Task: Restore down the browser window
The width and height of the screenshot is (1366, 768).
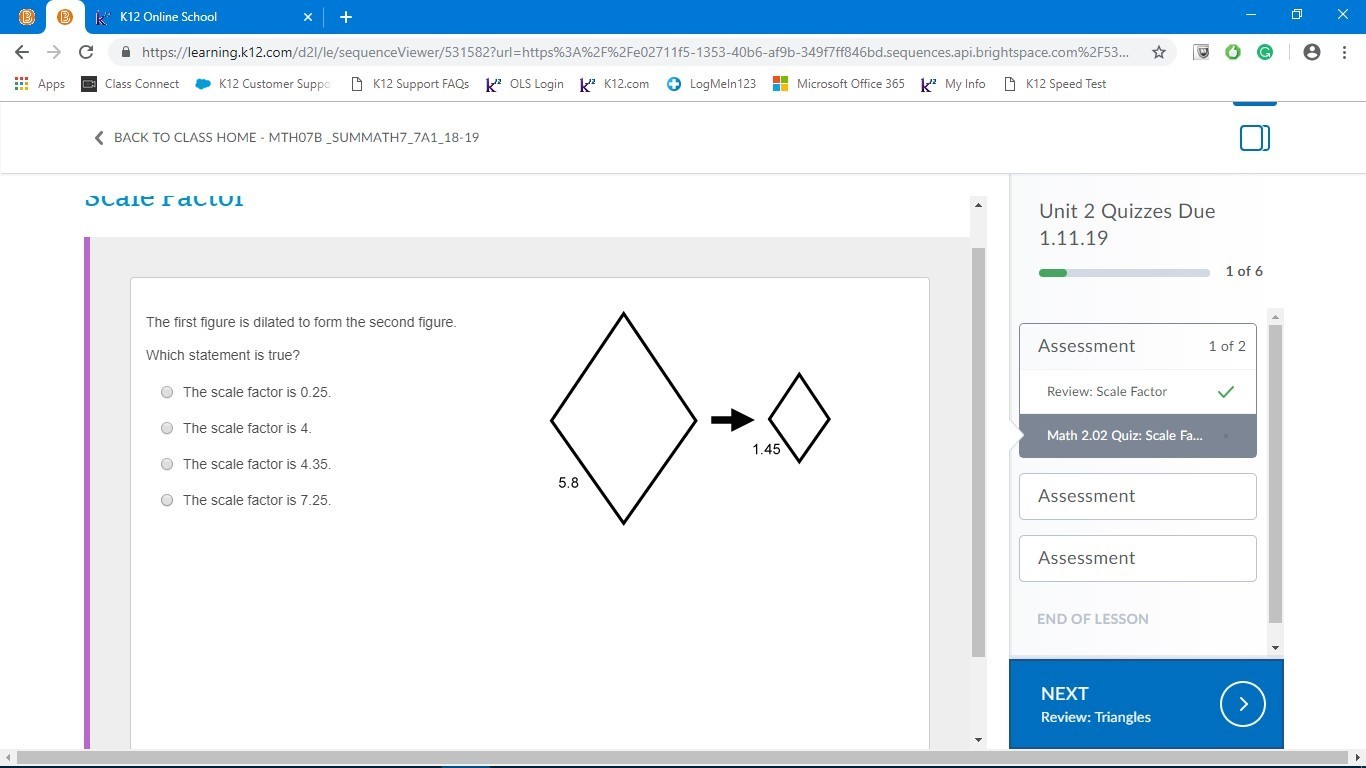Action: click(1297, 15)
